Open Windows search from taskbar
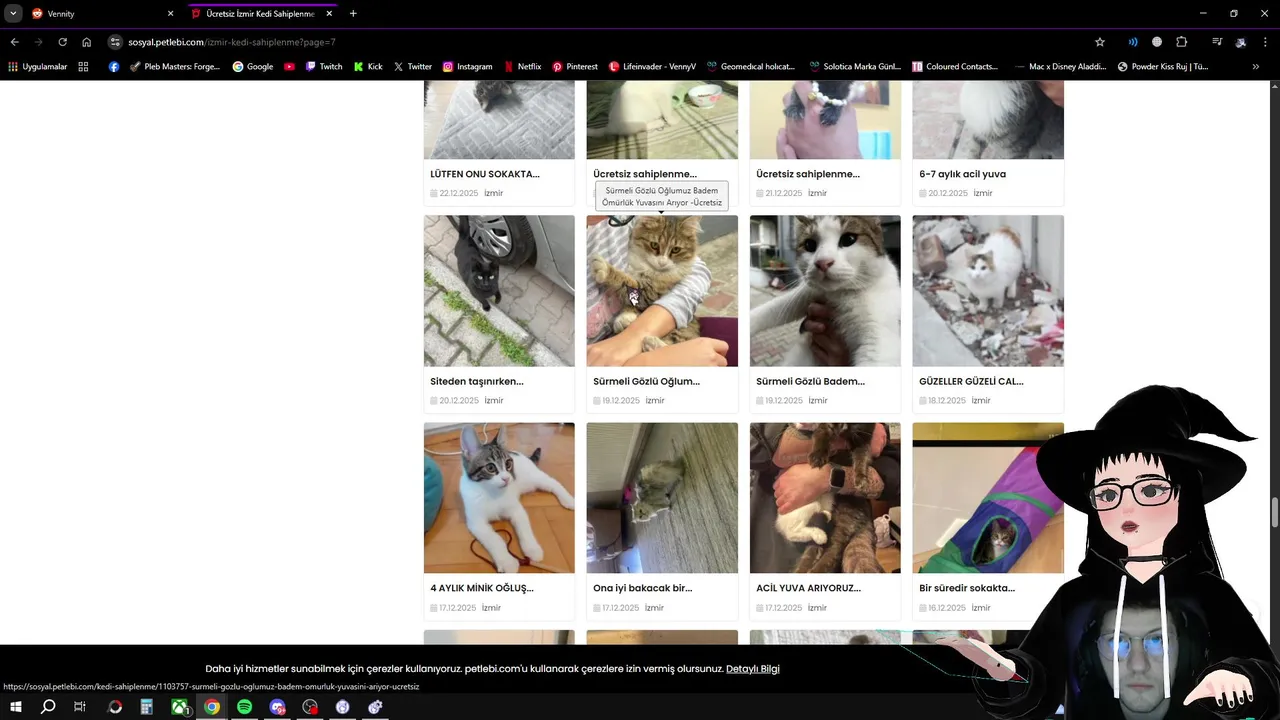 [48, 707]
